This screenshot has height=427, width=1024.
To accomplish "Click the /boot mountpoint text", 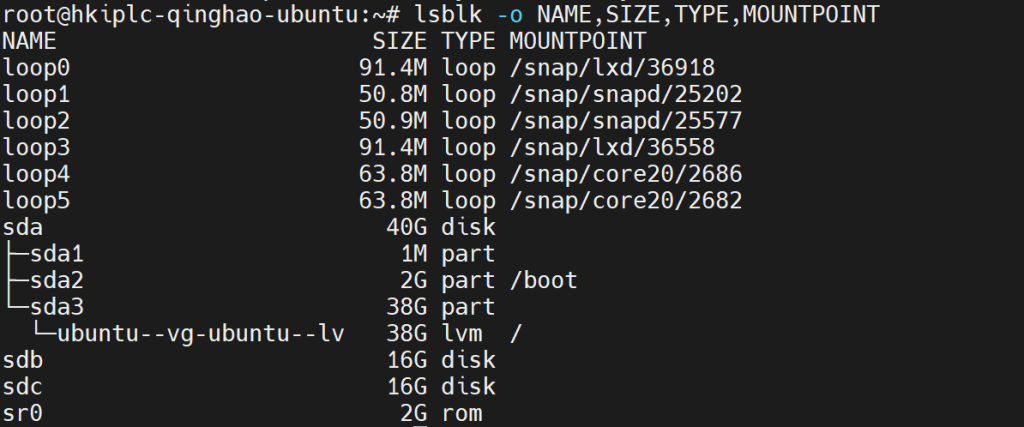I will point(543,281).
